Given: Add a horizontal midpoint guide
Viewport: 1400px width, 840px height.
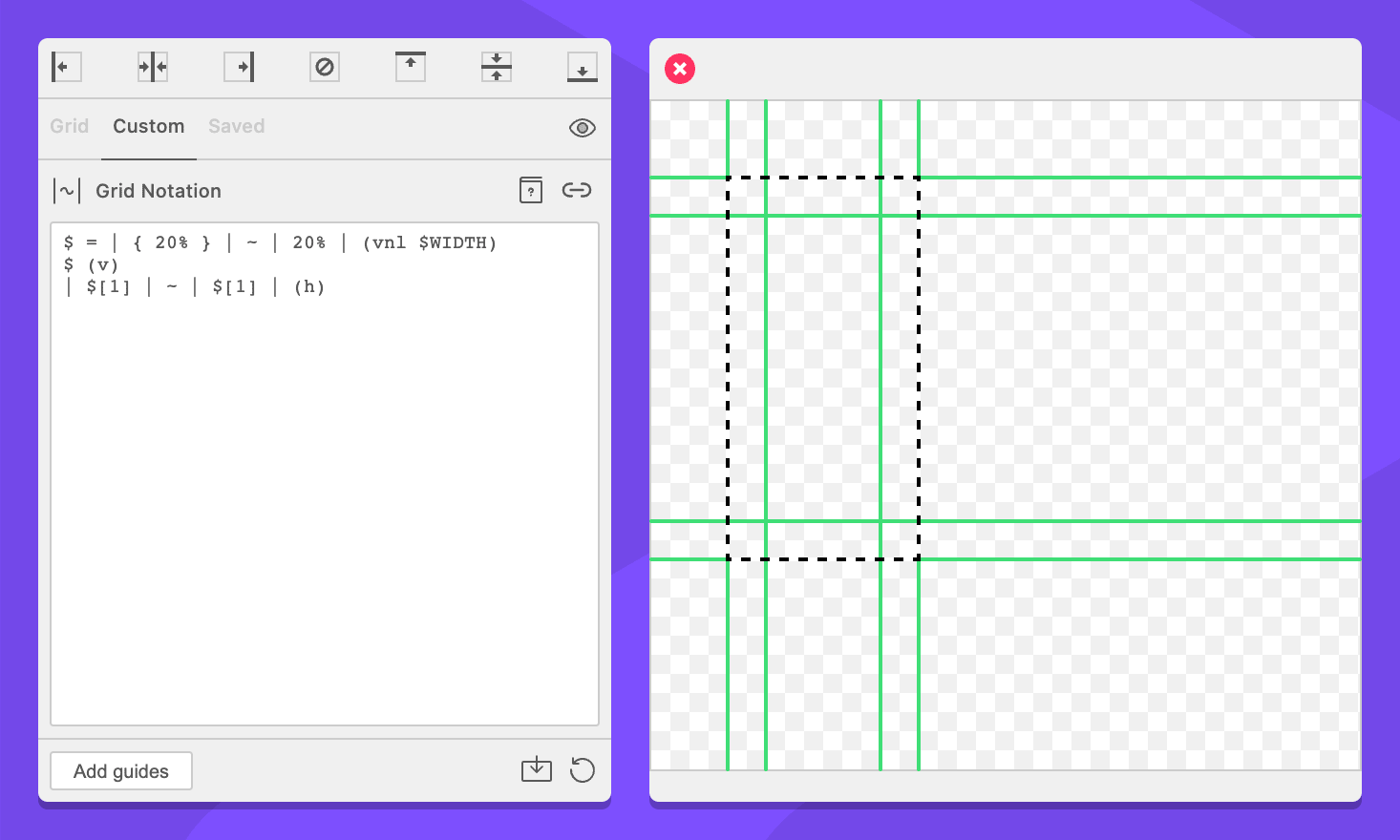Looking at the screenshot, I should pos(497,67).
